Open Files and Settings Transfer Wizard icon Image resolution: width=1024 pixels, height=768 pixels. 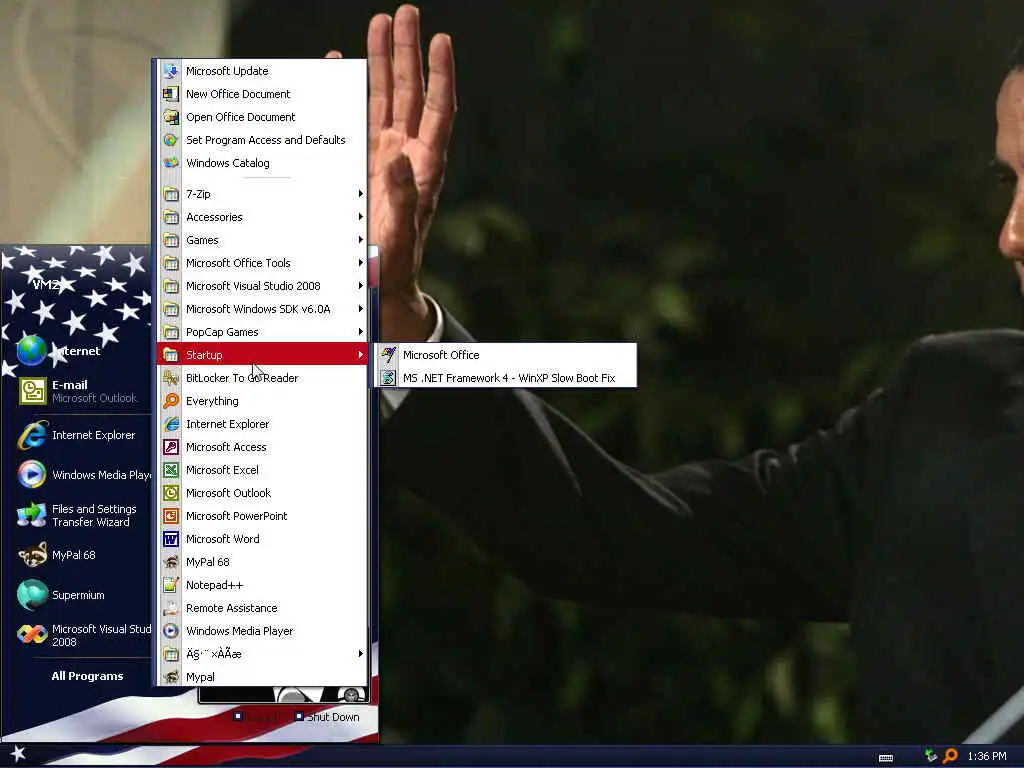pyautogui.click(x=31, y=515)
